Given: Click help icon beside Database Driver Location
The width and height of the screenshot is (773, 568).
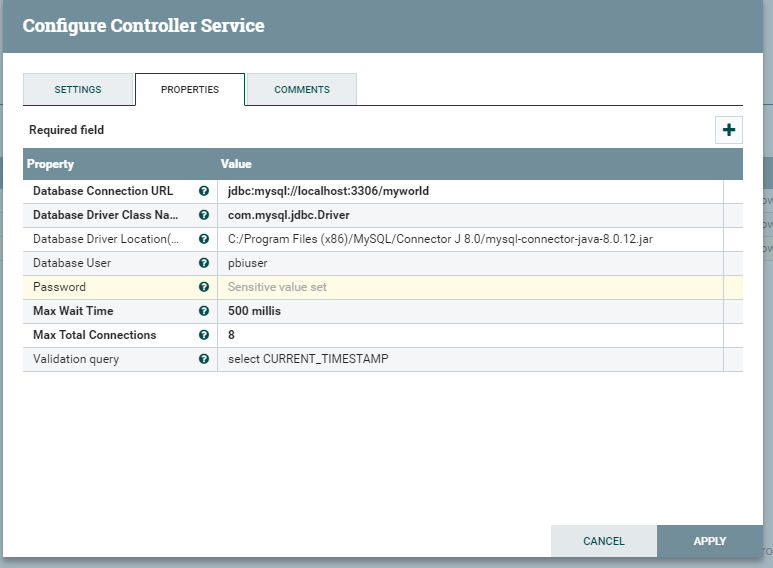Looking at the screenshot, I should (204, 239).
